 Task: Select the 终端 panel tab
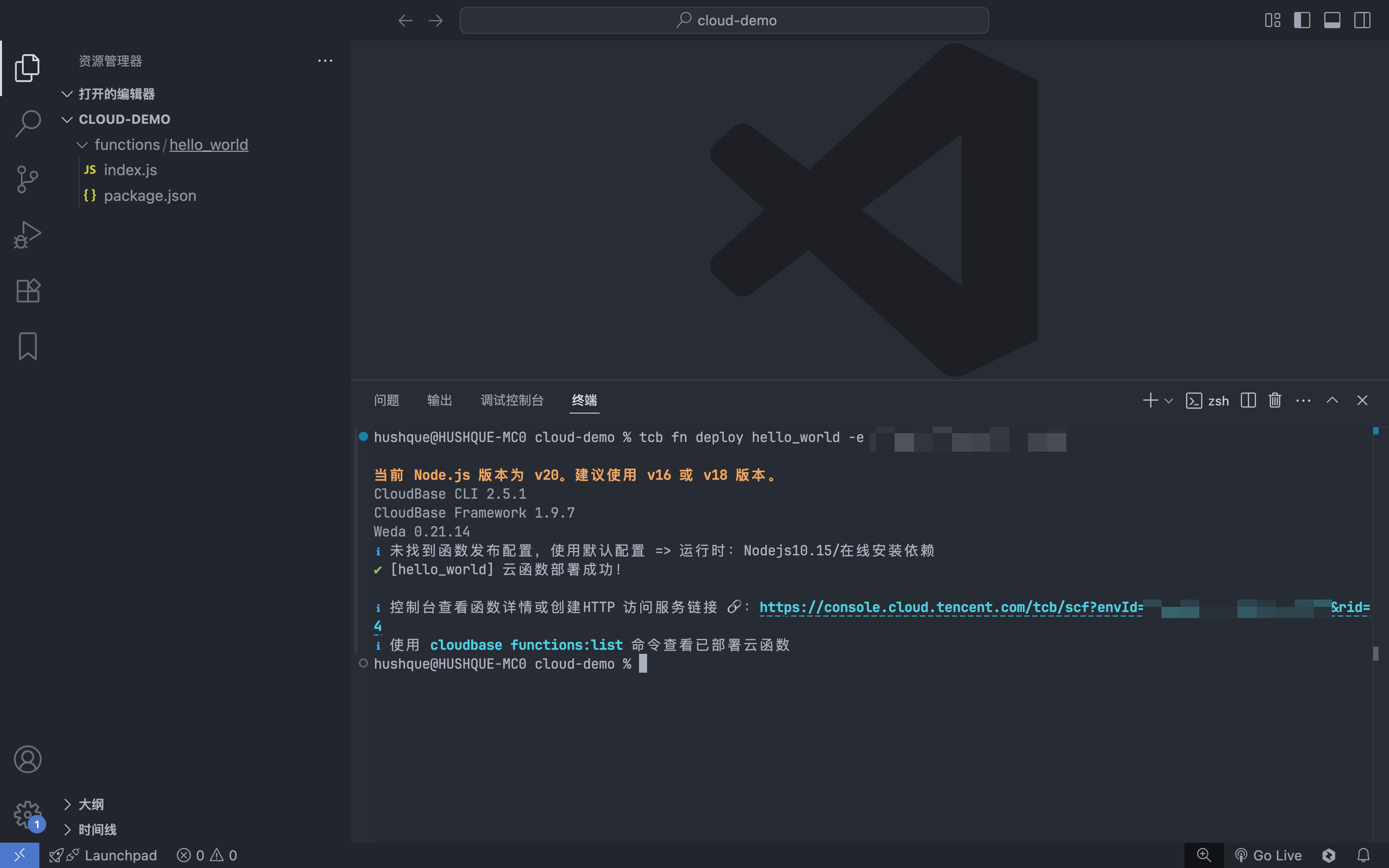tap(584, 400)
